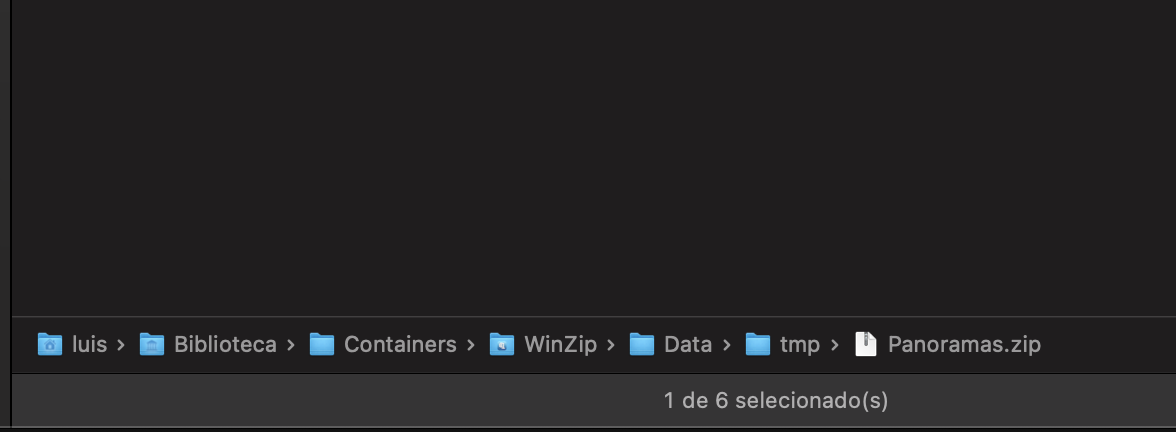Select the "tmp" path bar label
The image size is (1176, 432).
pos(800,345)
